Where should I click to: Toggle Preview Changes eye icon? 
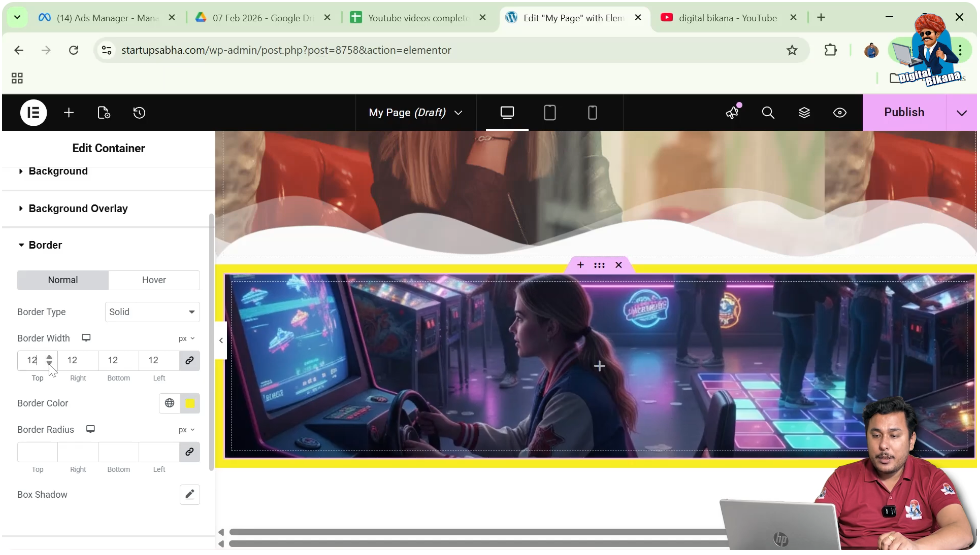840,113
